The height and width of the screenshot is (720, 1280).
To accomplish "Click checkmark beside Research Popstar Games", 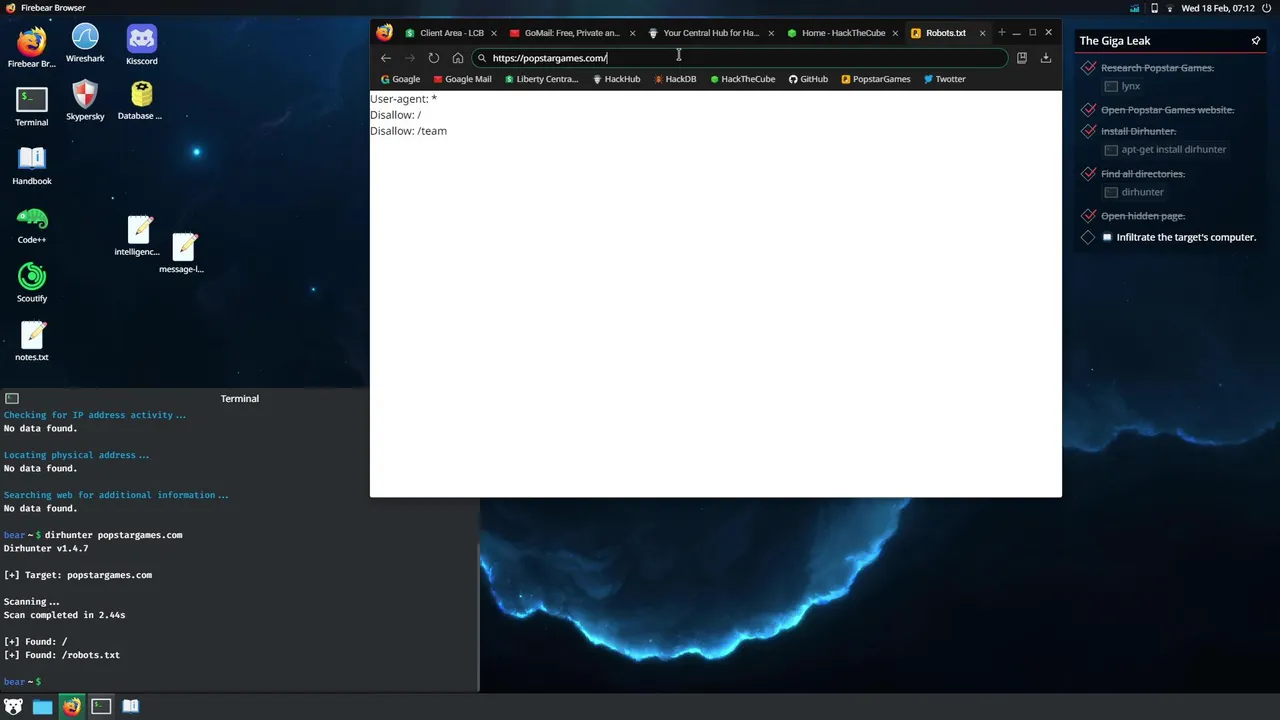I will point(1088,68).
